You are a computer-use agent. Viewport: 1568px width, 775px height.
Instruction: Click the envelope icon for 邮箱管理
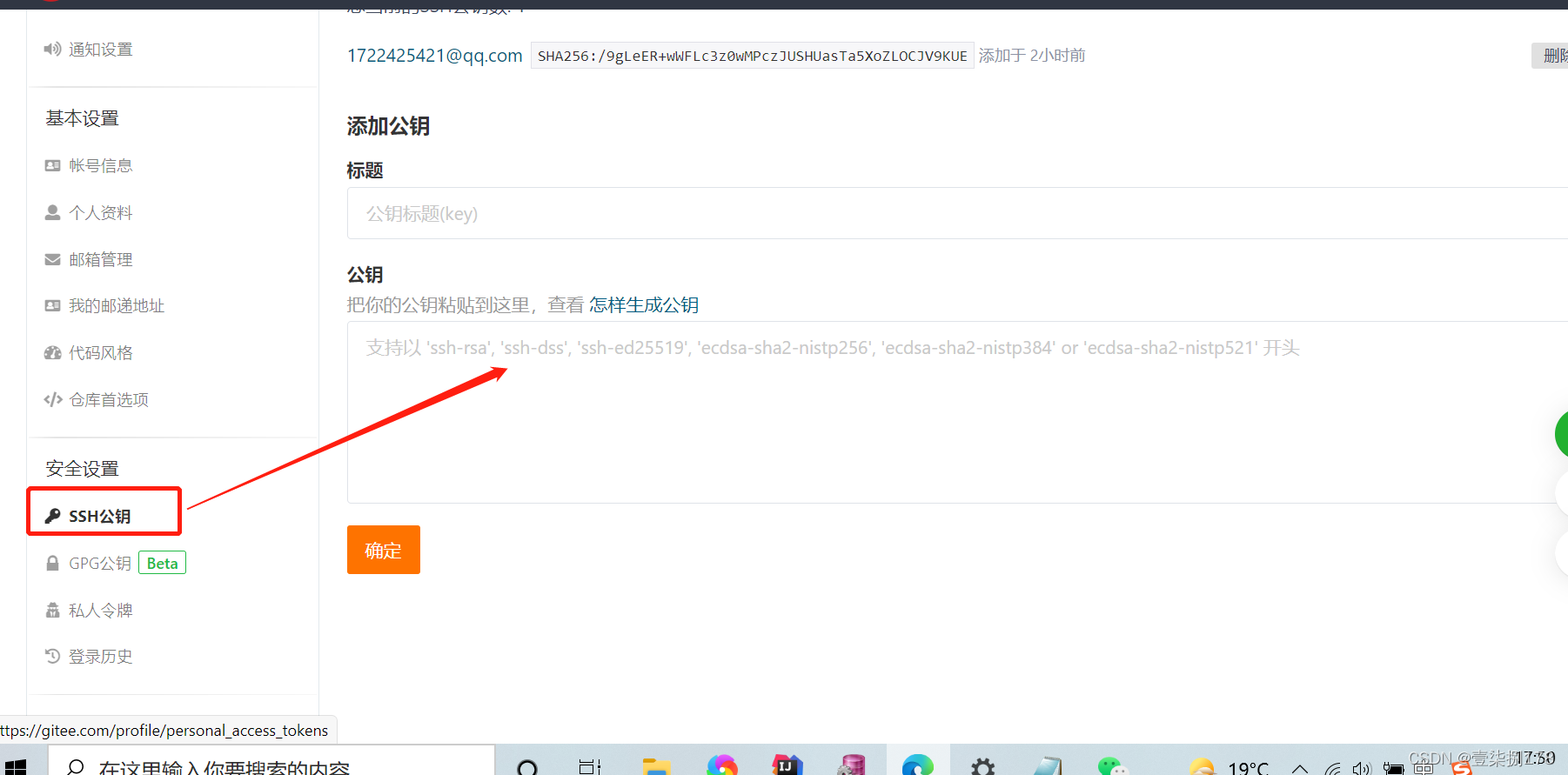(52, 259)
